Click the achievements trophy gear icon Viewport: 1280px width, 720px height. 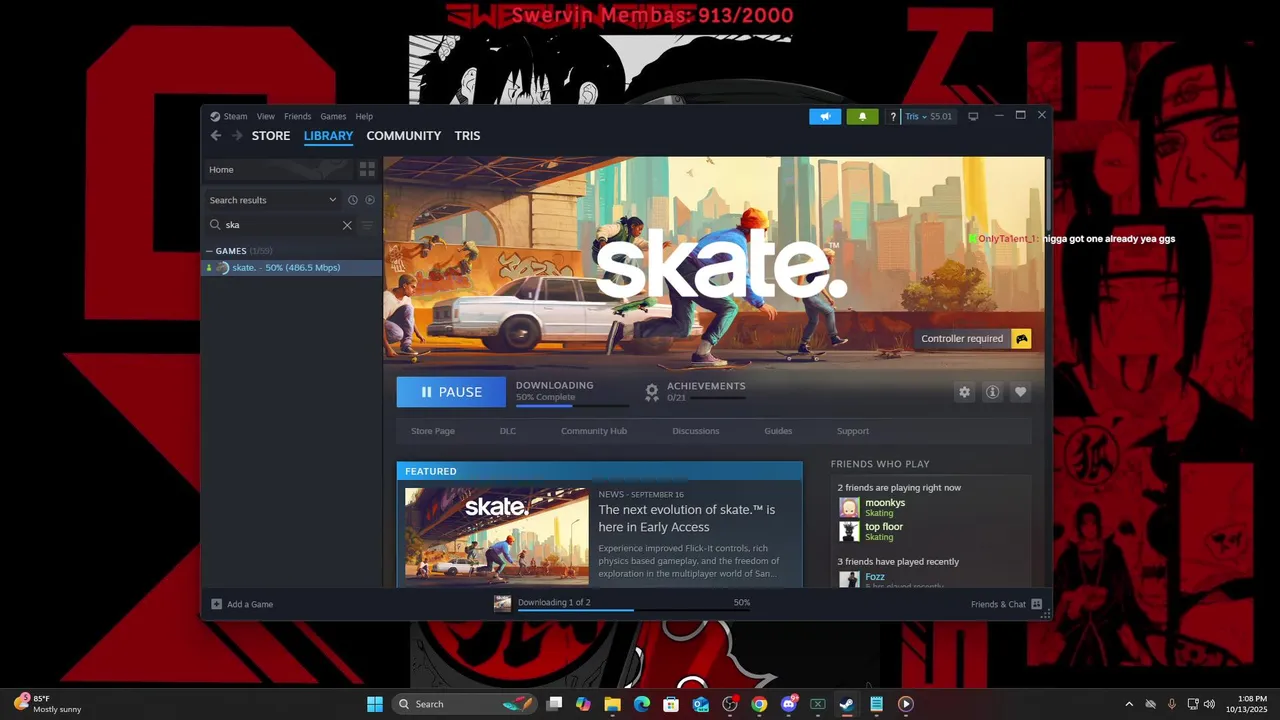pyautogui.click(x=652, y=392)
